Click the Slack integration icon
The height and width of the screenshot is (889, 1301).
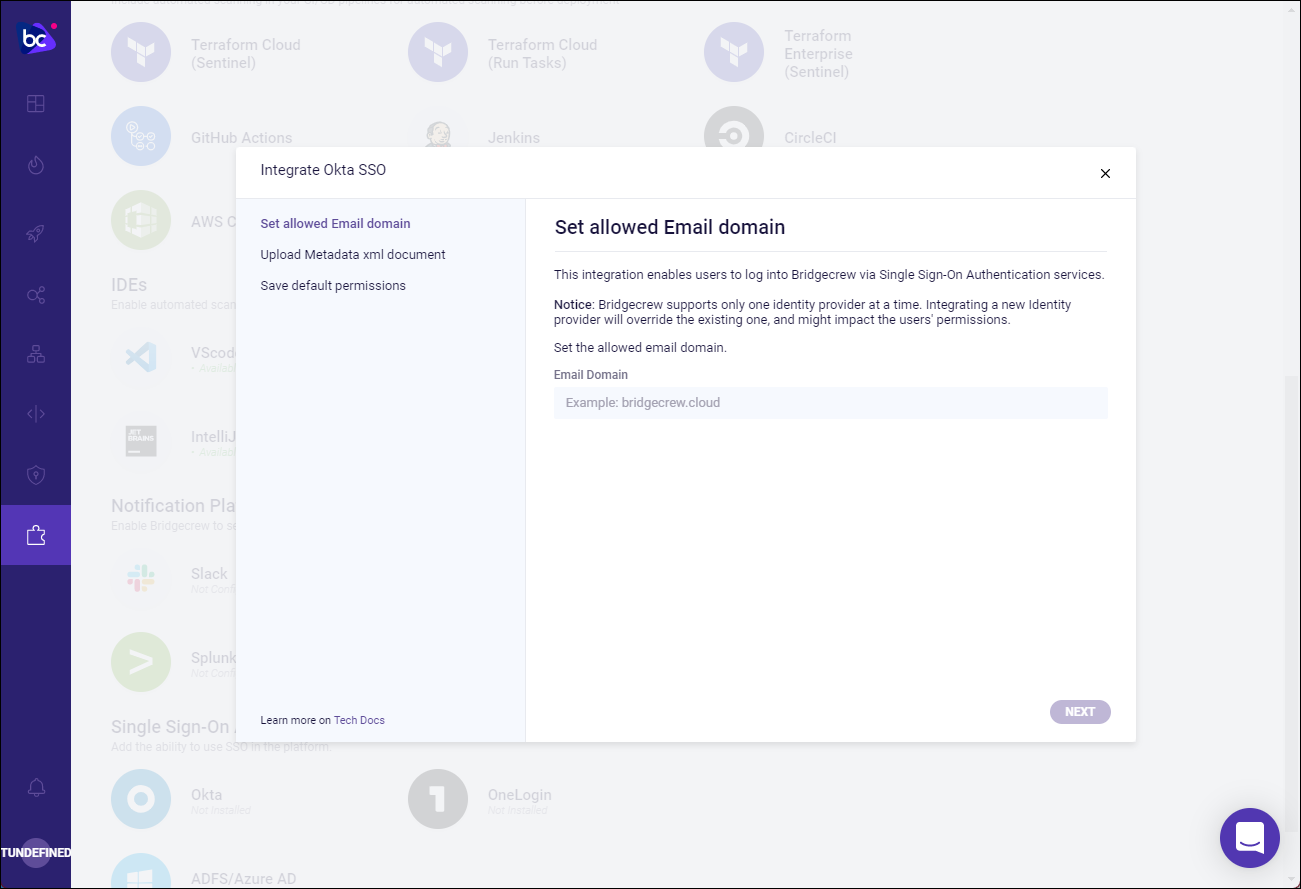(141, 577)
